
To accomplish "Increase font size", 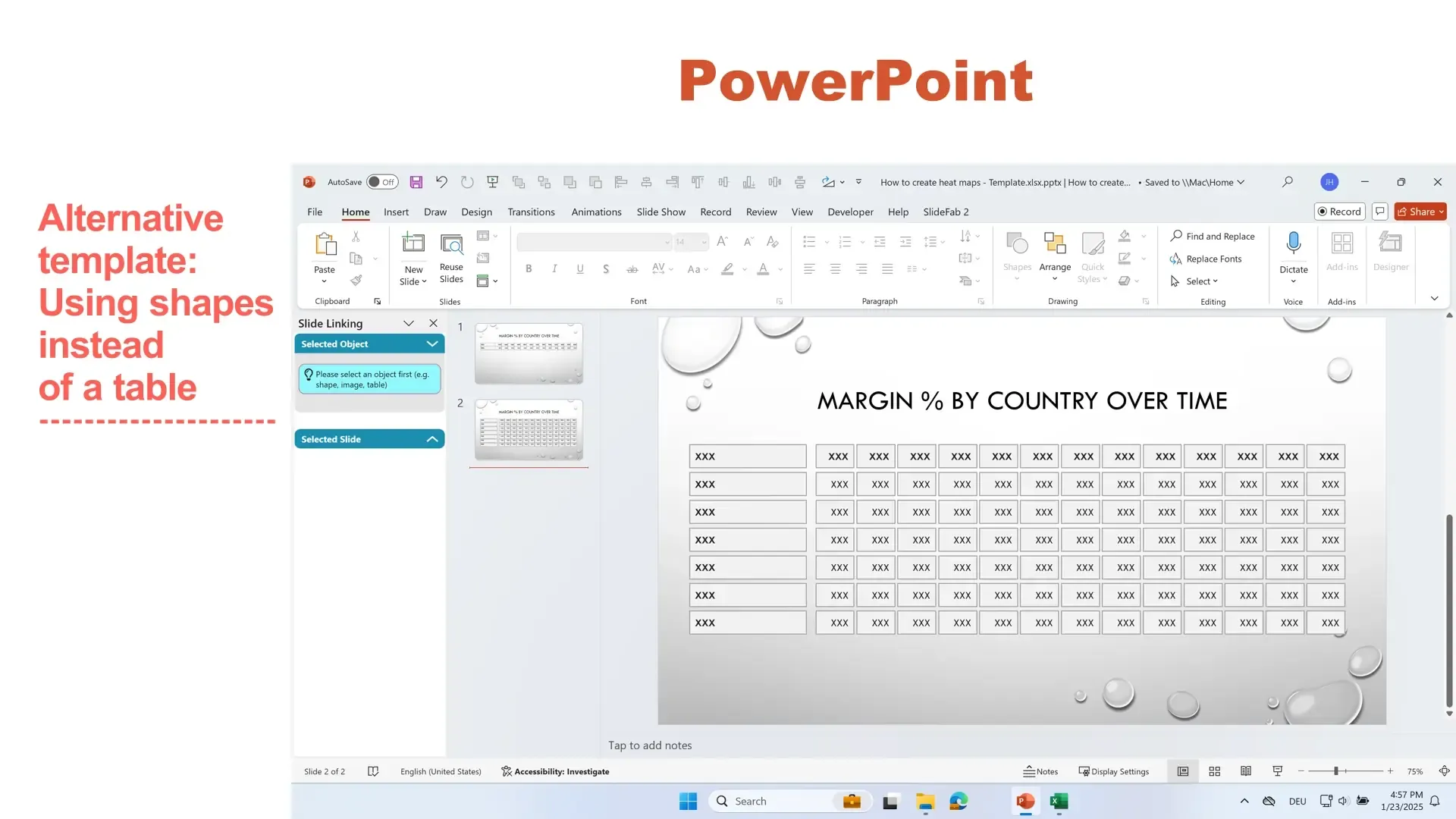I will point(722,242).
